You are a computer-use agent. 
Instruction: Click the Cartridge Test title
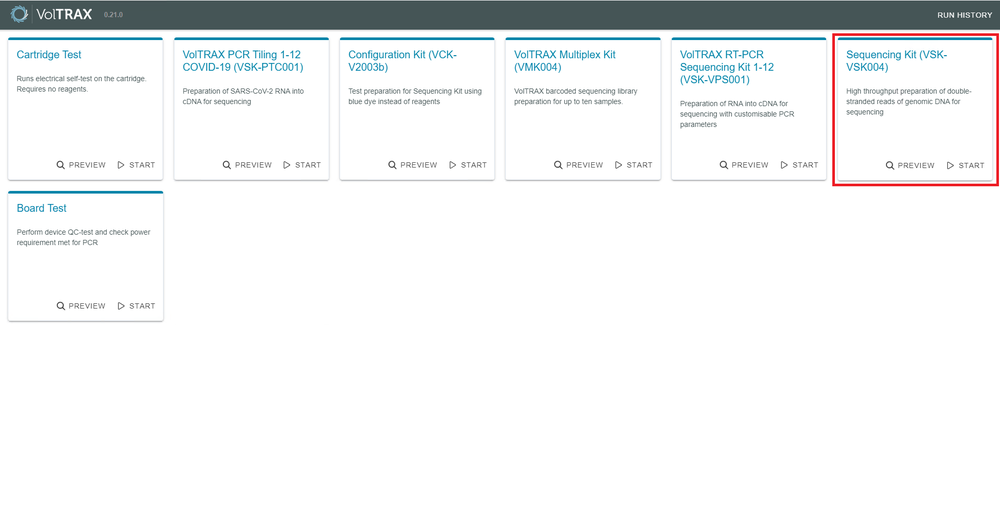click(49, 55)
